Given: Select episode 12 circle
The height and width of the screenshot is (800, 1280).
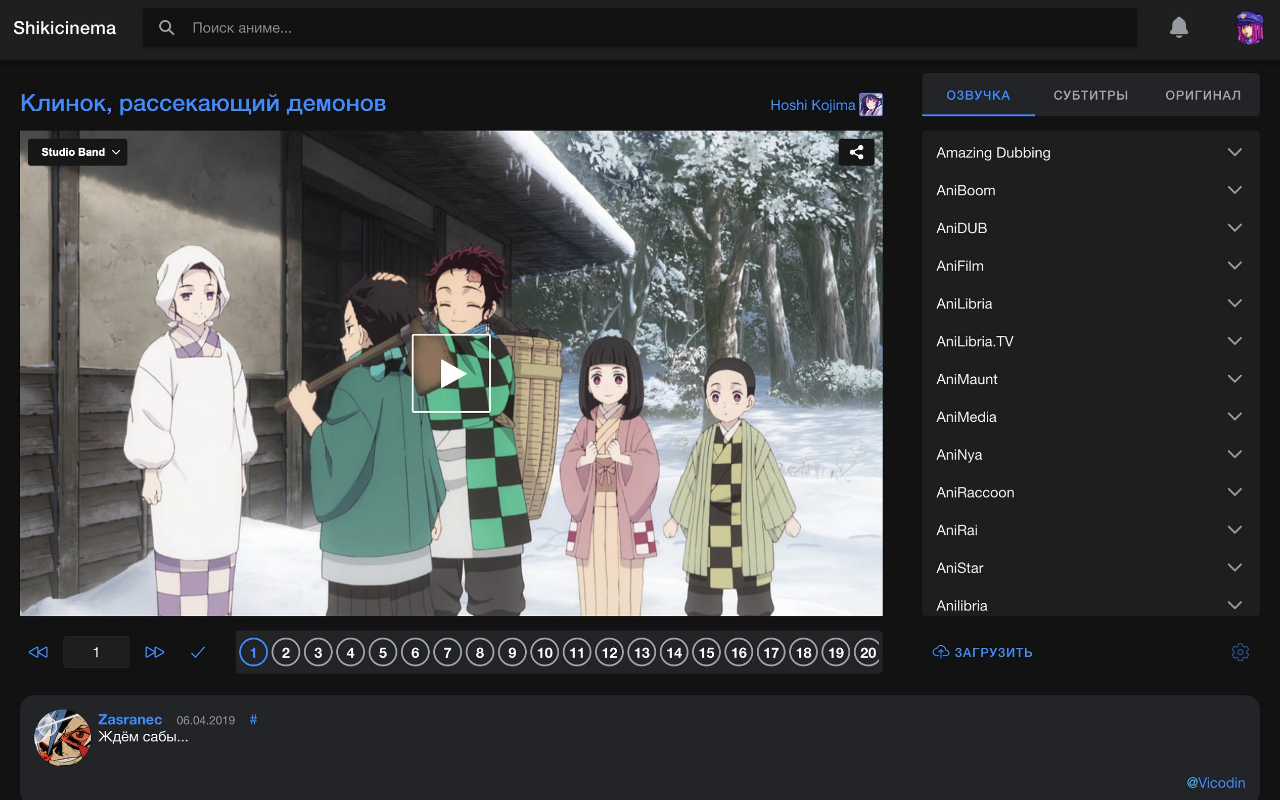Looking at the screenshot, I should pyautogui.click(x=609, y=653).
